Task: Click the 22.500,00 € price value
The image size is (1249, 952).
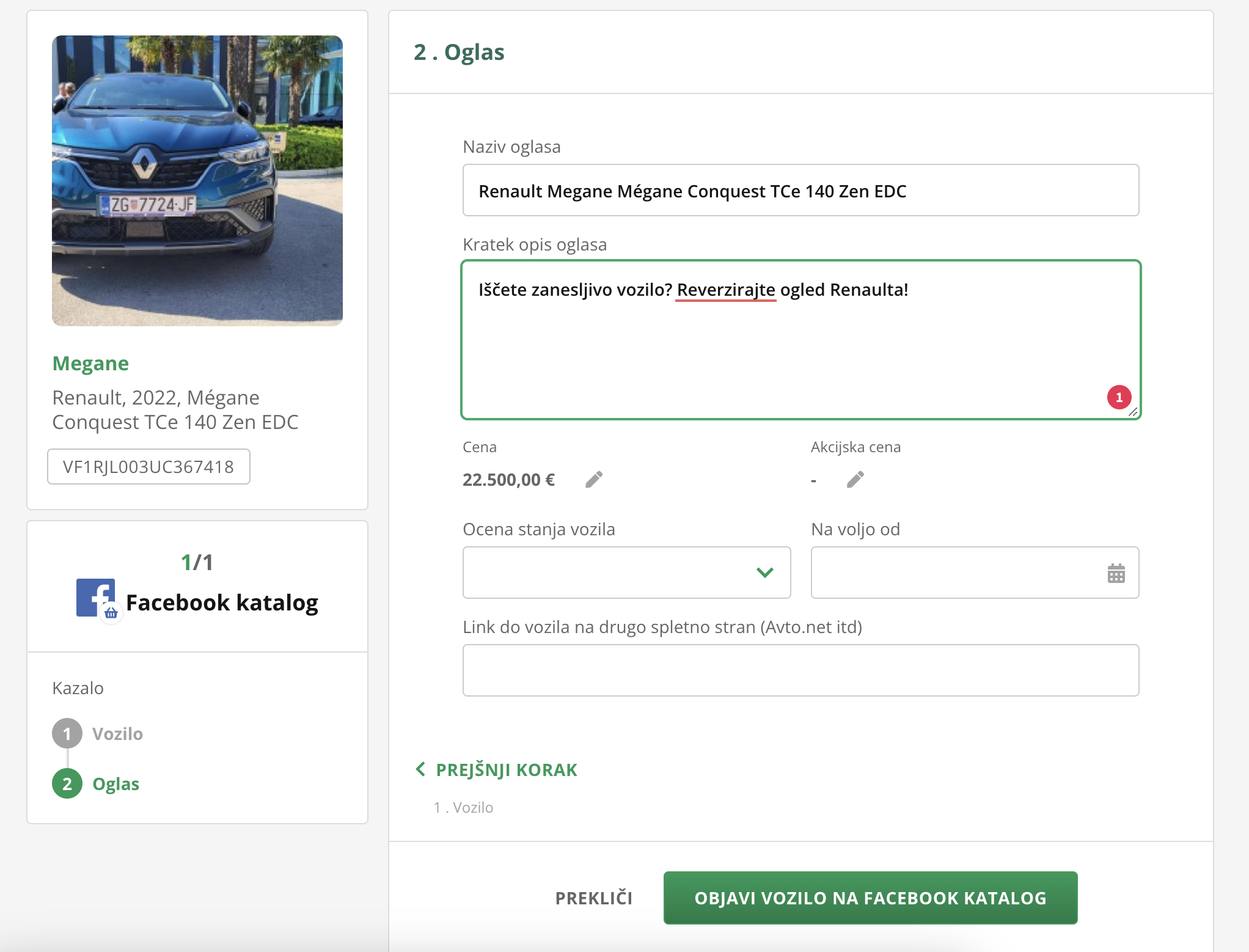Action: tap(508, 480)
